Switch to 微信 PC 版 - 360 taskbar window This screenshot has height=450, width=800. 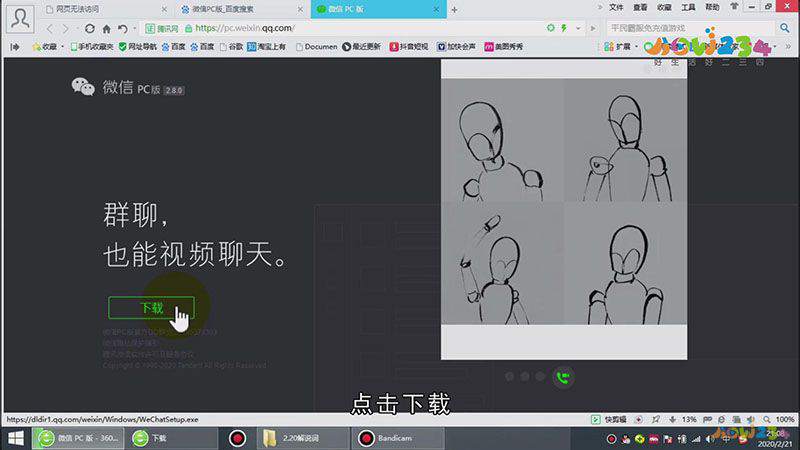78,438
